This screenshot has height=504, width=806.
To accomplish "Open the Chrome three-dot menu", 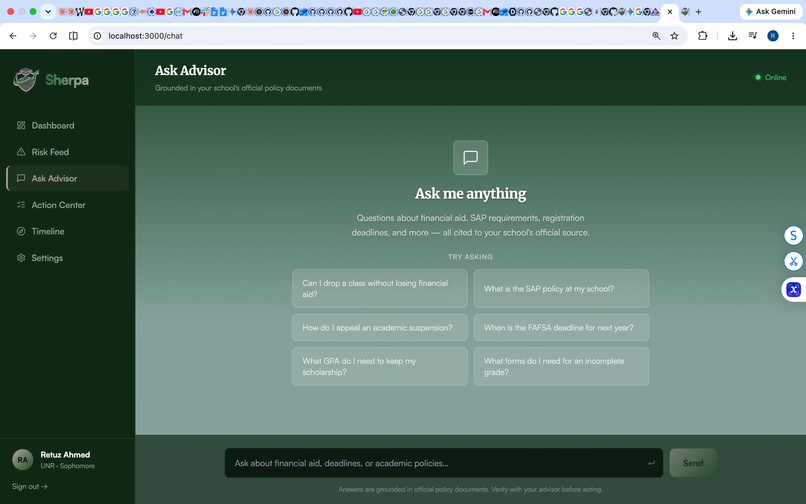I will tap(793, 35).
